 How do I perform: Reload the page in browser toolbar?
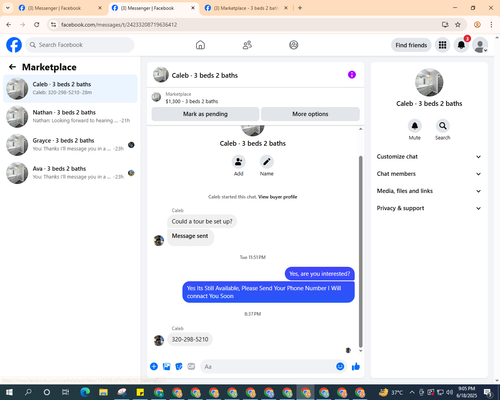[37, 25]
